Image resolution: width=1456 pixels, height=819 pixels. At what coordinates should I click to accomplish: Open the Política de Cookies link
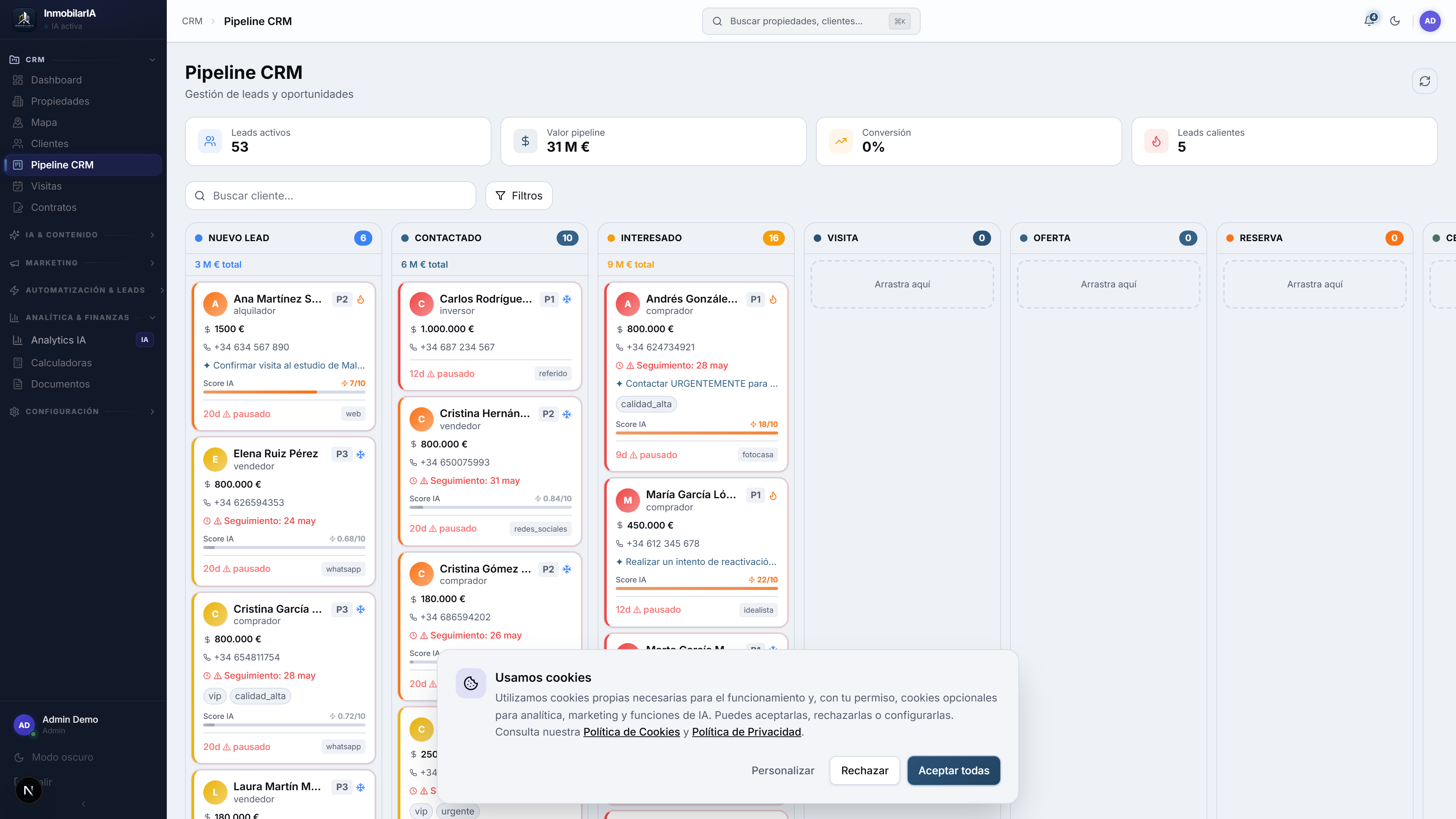click(631, 732)
